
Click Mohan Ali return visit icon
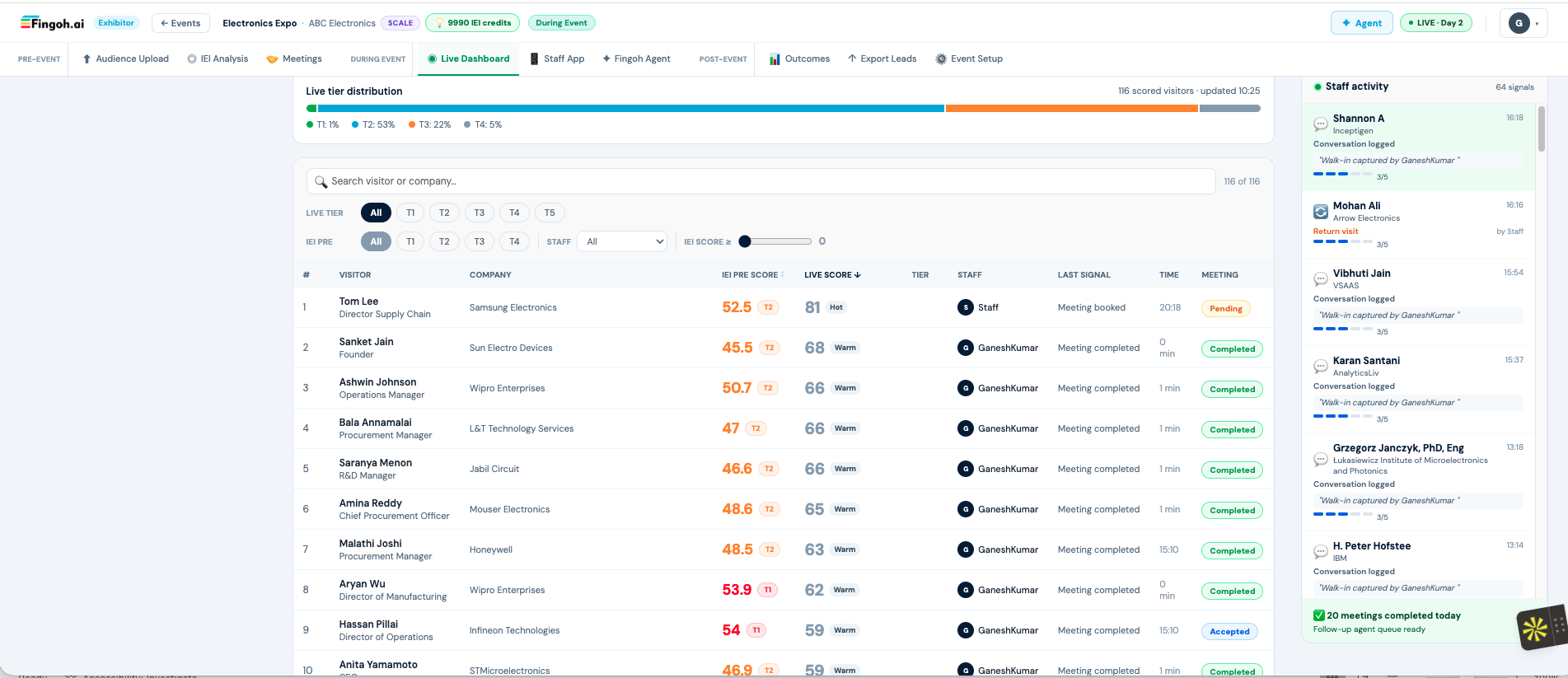click(1320, 212)
